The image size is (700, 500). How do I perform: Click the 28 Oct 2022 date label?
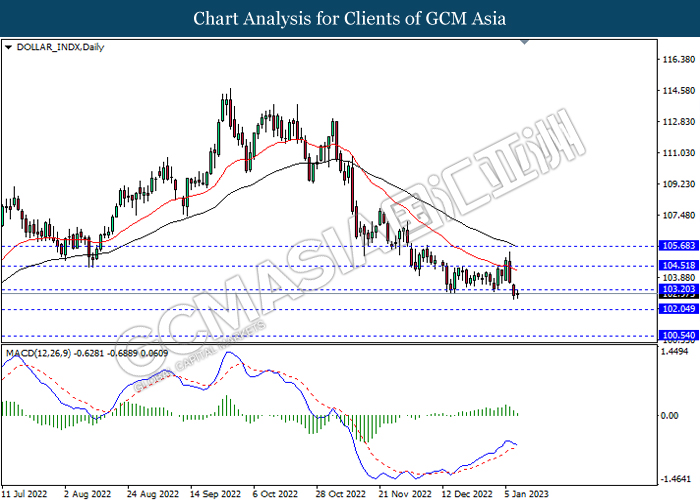click(x=341, y=494)
